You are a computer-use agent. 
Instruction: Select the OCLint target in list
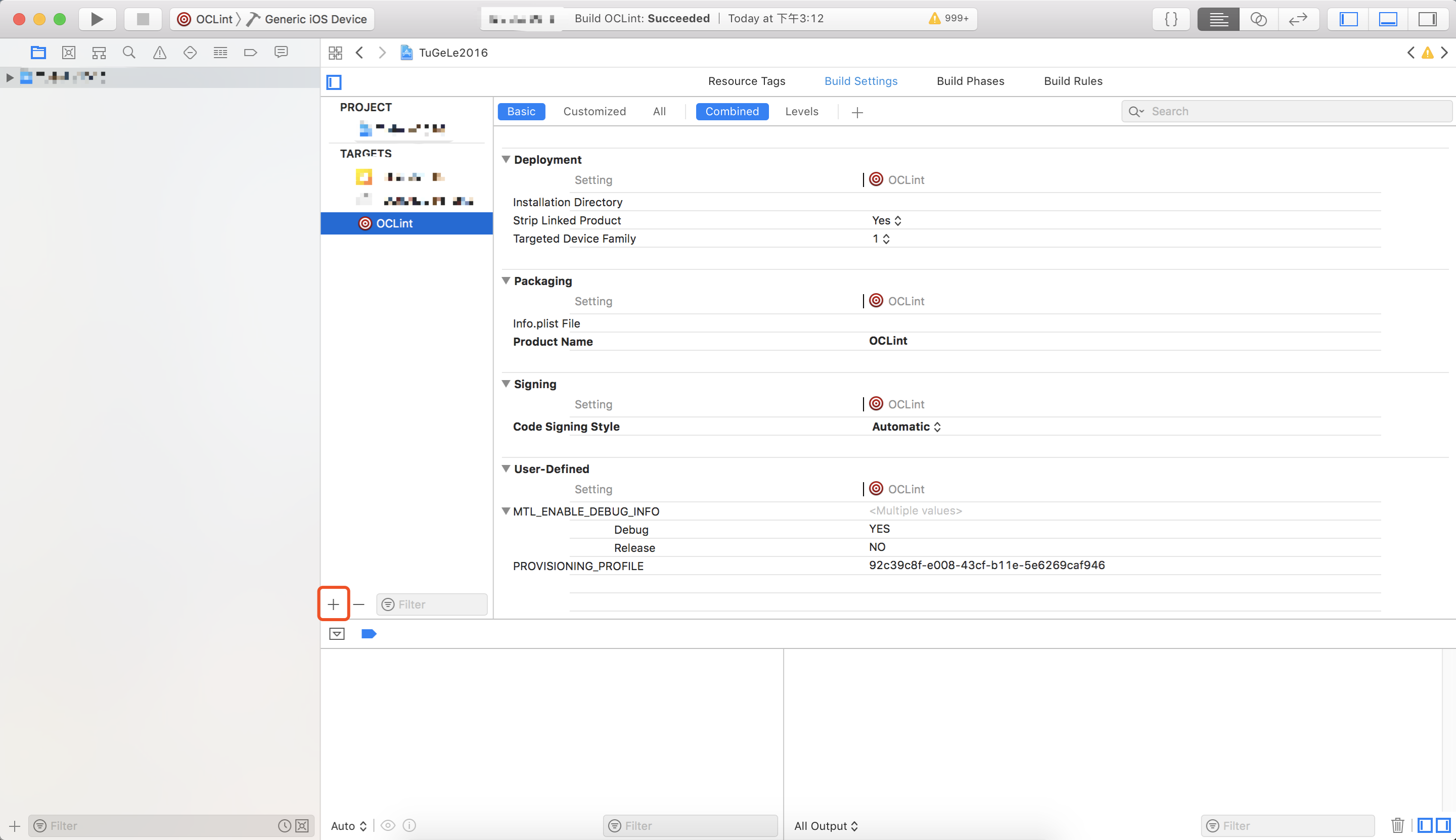pos(394,223)
